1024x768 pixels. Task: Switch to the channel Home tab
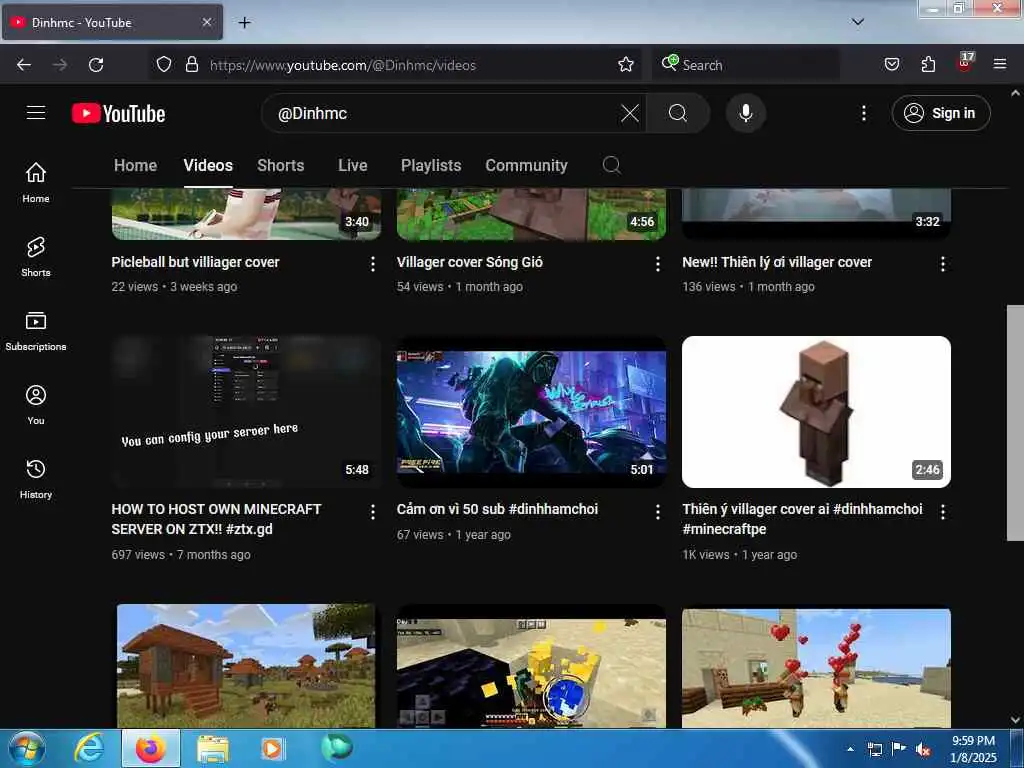point(135,165)
